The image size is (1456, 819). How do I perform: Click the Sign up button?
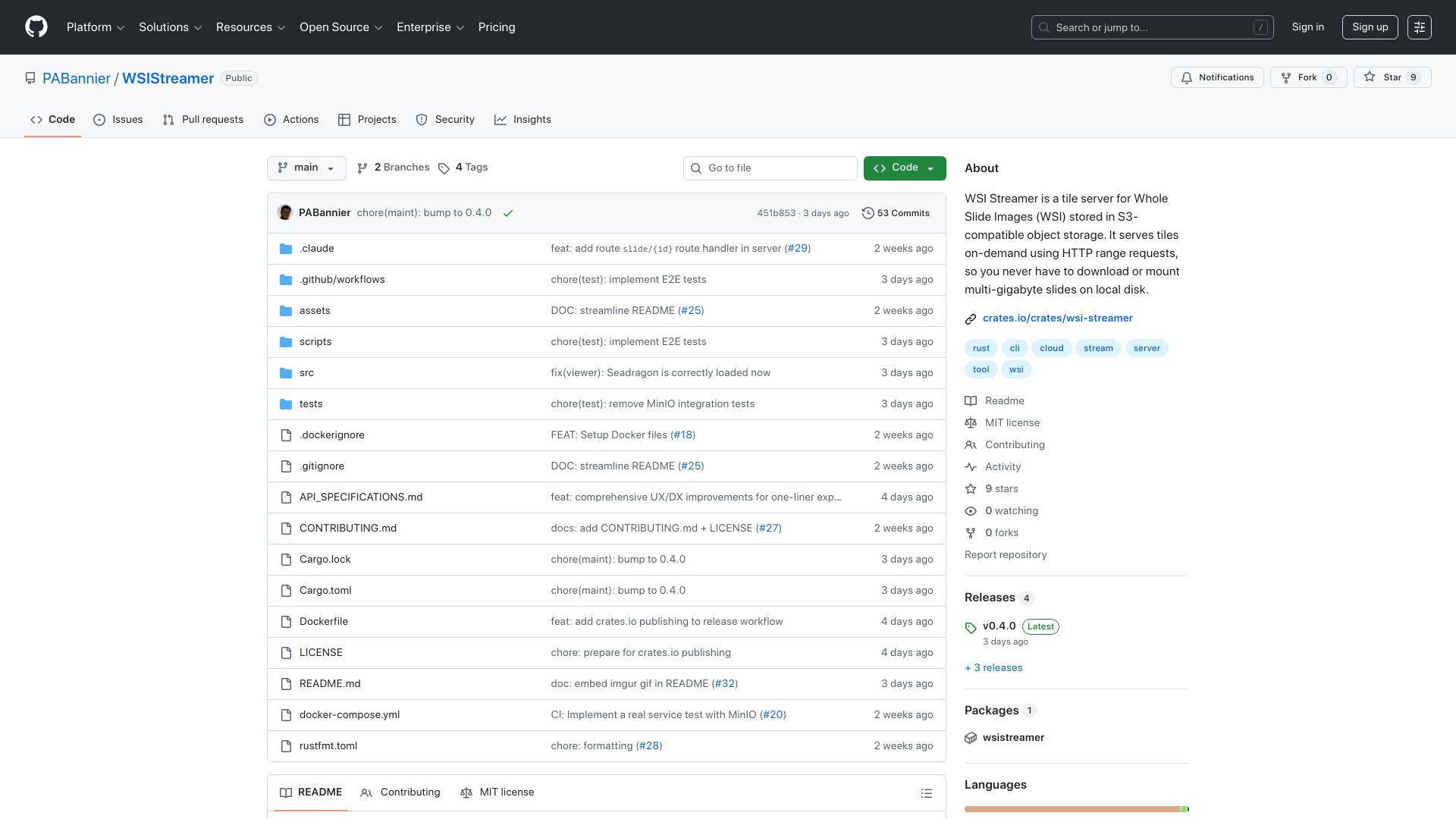1370,27
